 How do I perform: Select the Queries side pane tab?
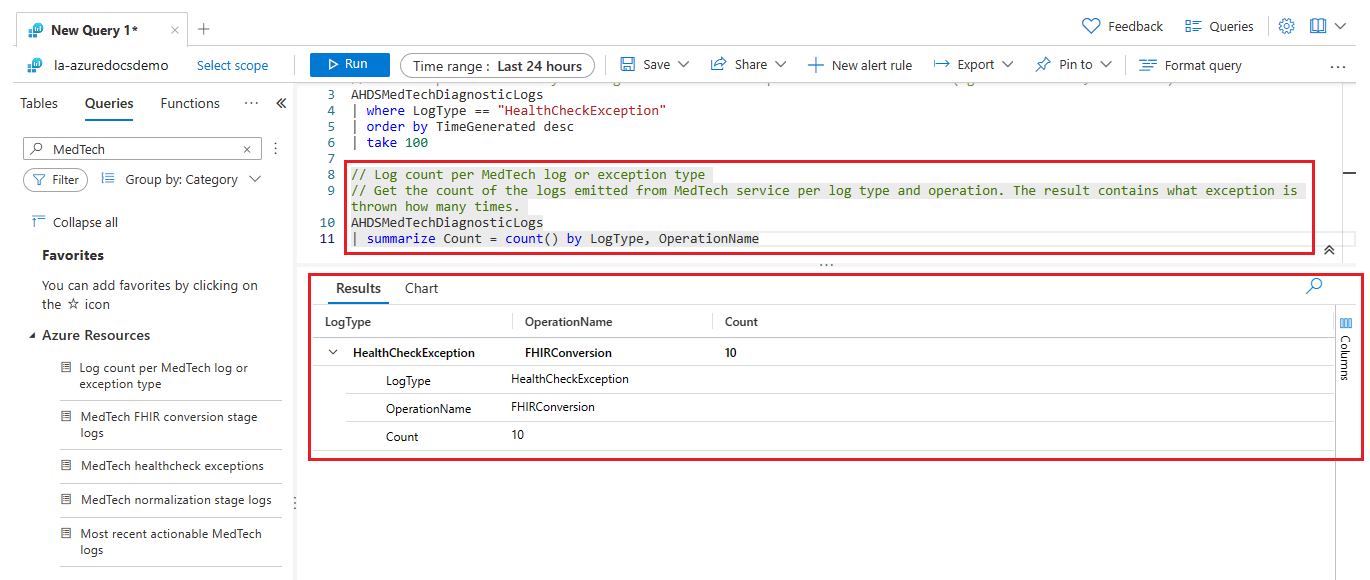click(x=109, y=103)
